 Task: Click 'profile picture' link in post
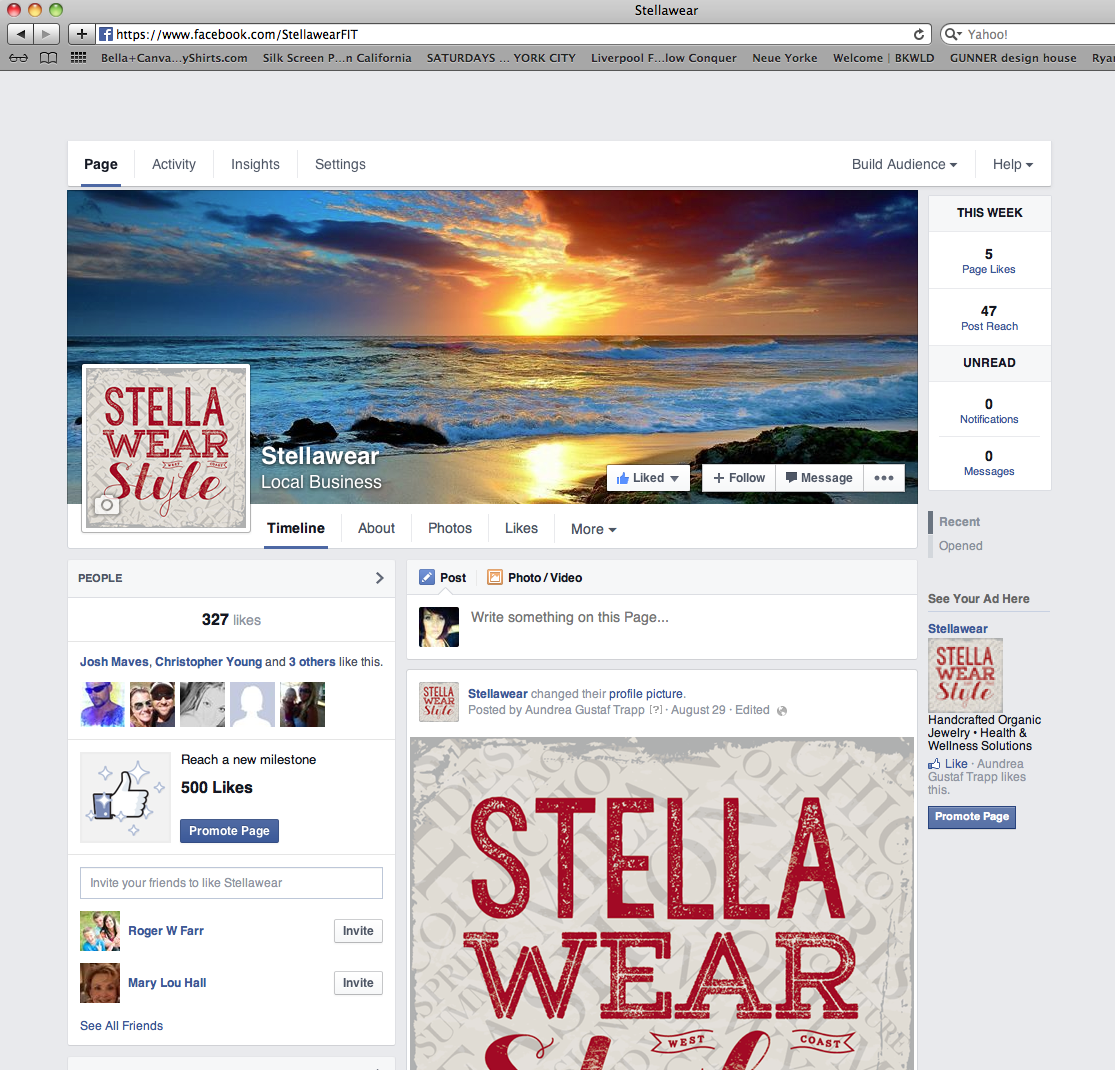tap(646, 694)
